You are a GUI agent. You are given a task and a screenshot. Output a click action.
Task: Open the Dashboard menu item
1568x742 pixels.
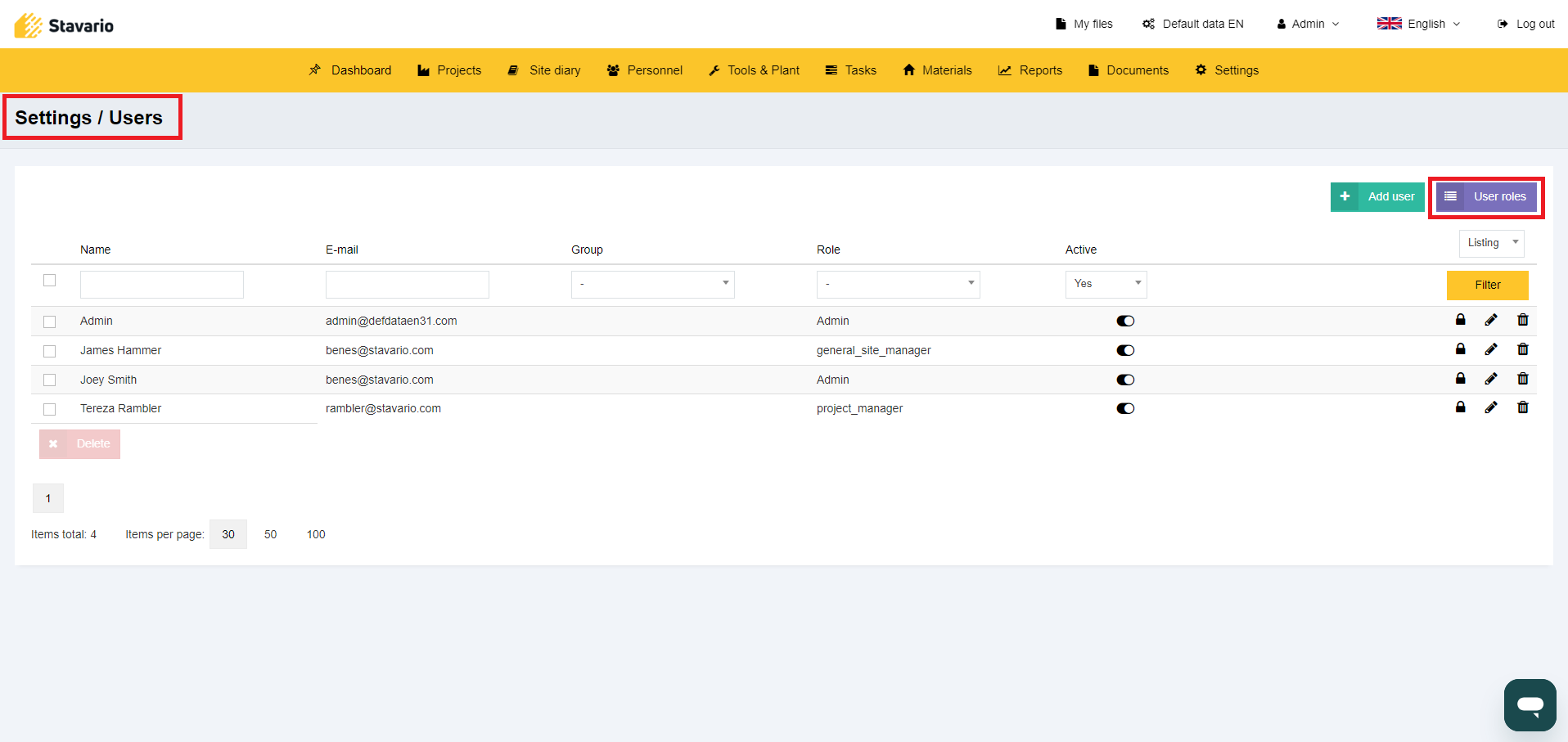point(350,70)
